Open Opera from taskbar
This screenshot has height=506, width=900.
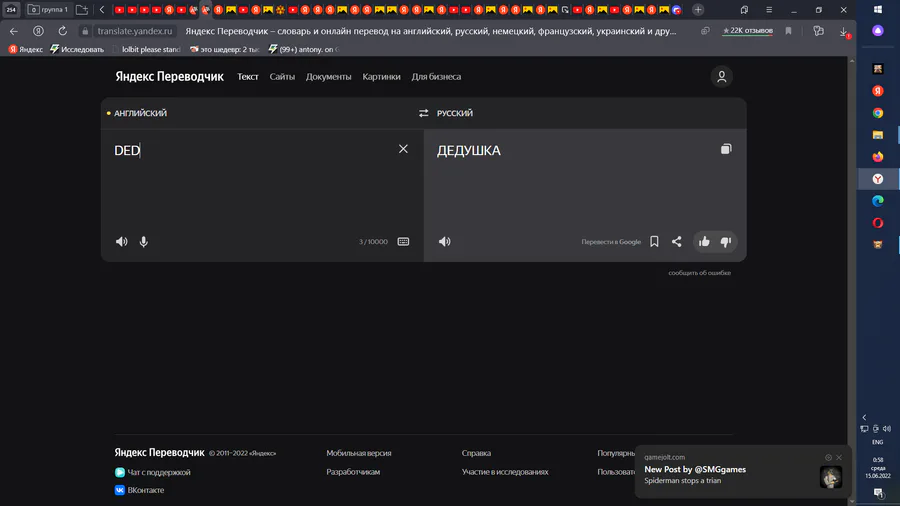point(878,223)
